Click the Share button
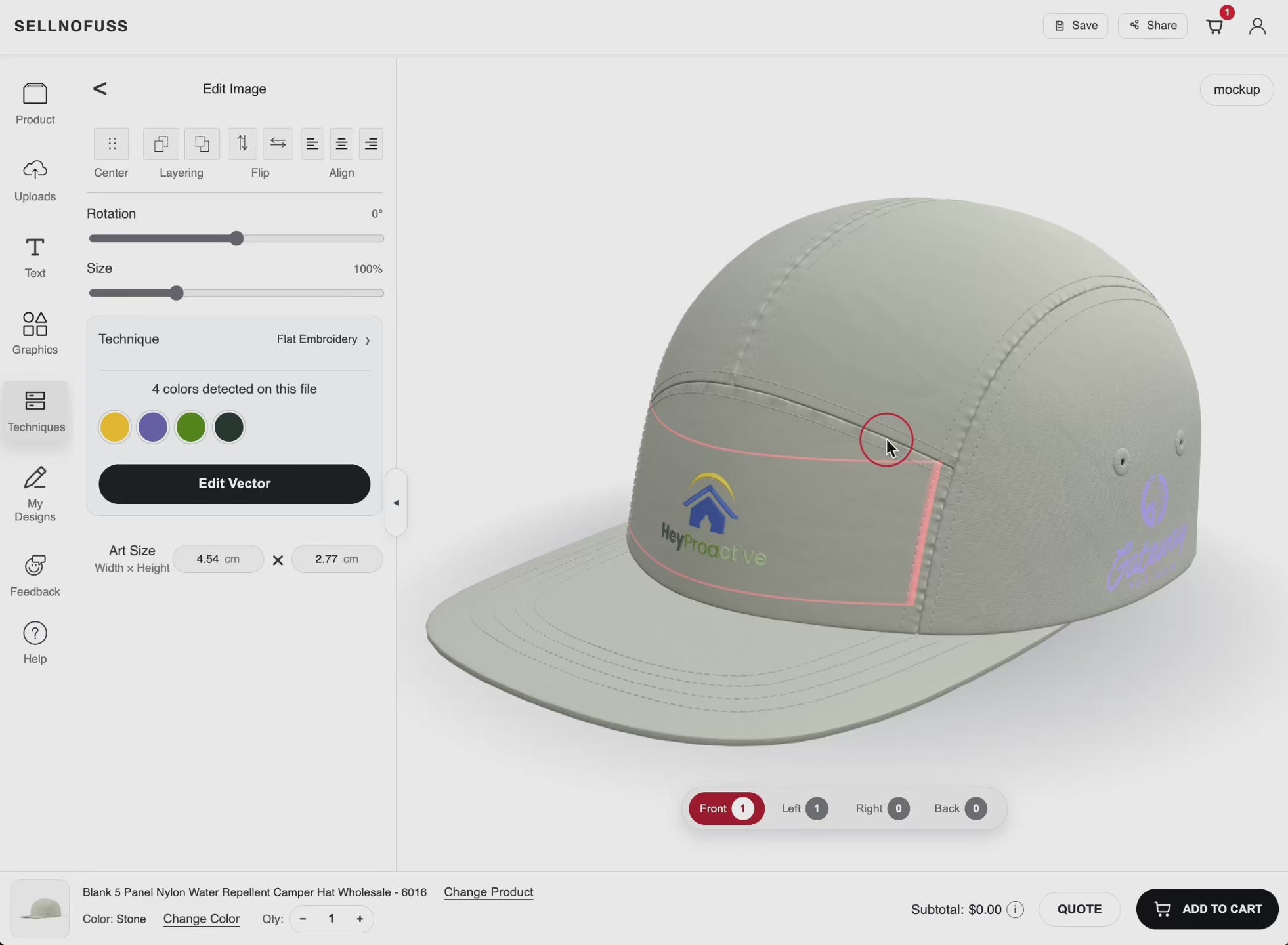This screenshot has width=1288, height=945. 1153,26
